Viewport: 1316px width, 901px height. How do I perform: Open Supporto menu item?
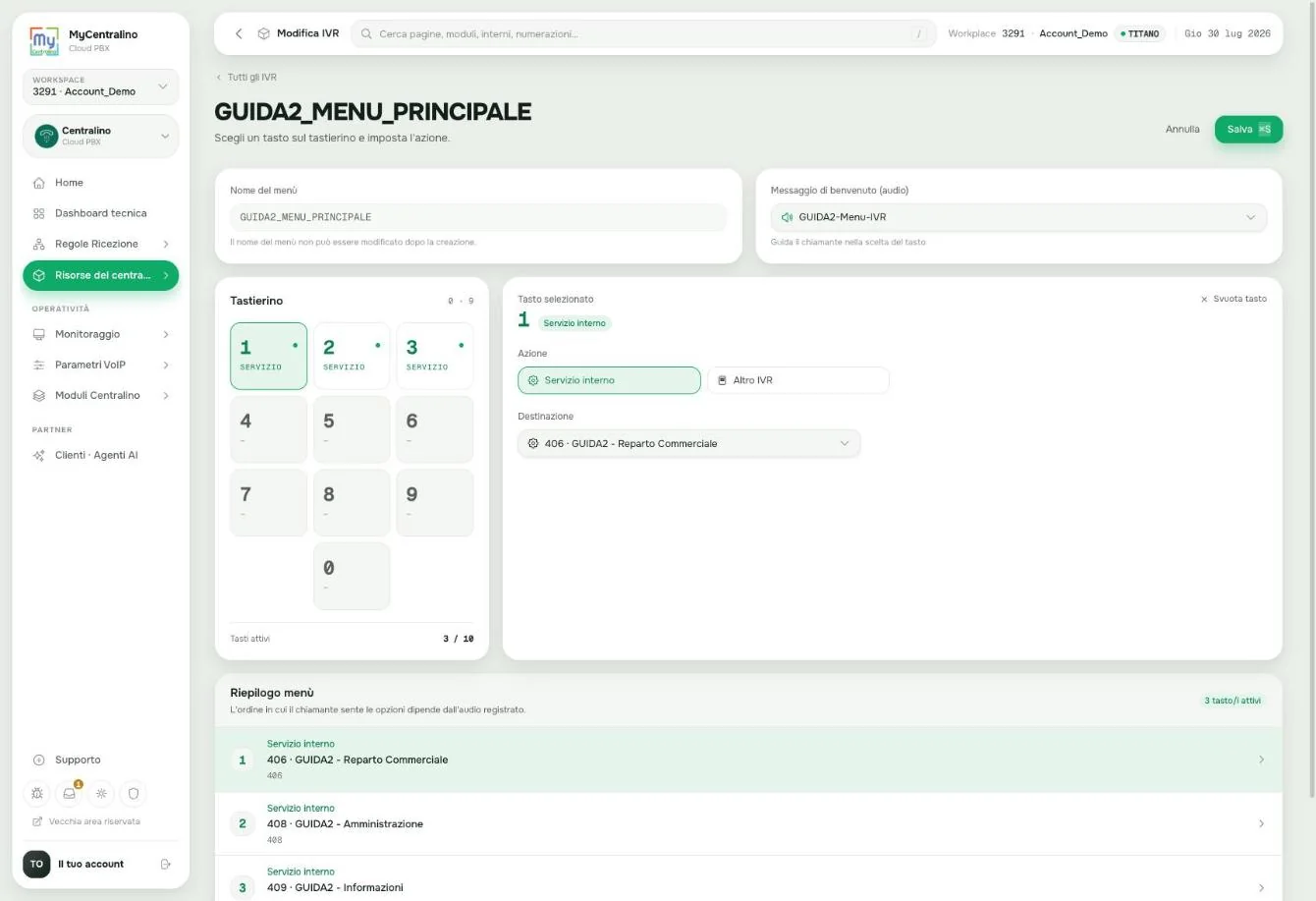click(100, 760)
